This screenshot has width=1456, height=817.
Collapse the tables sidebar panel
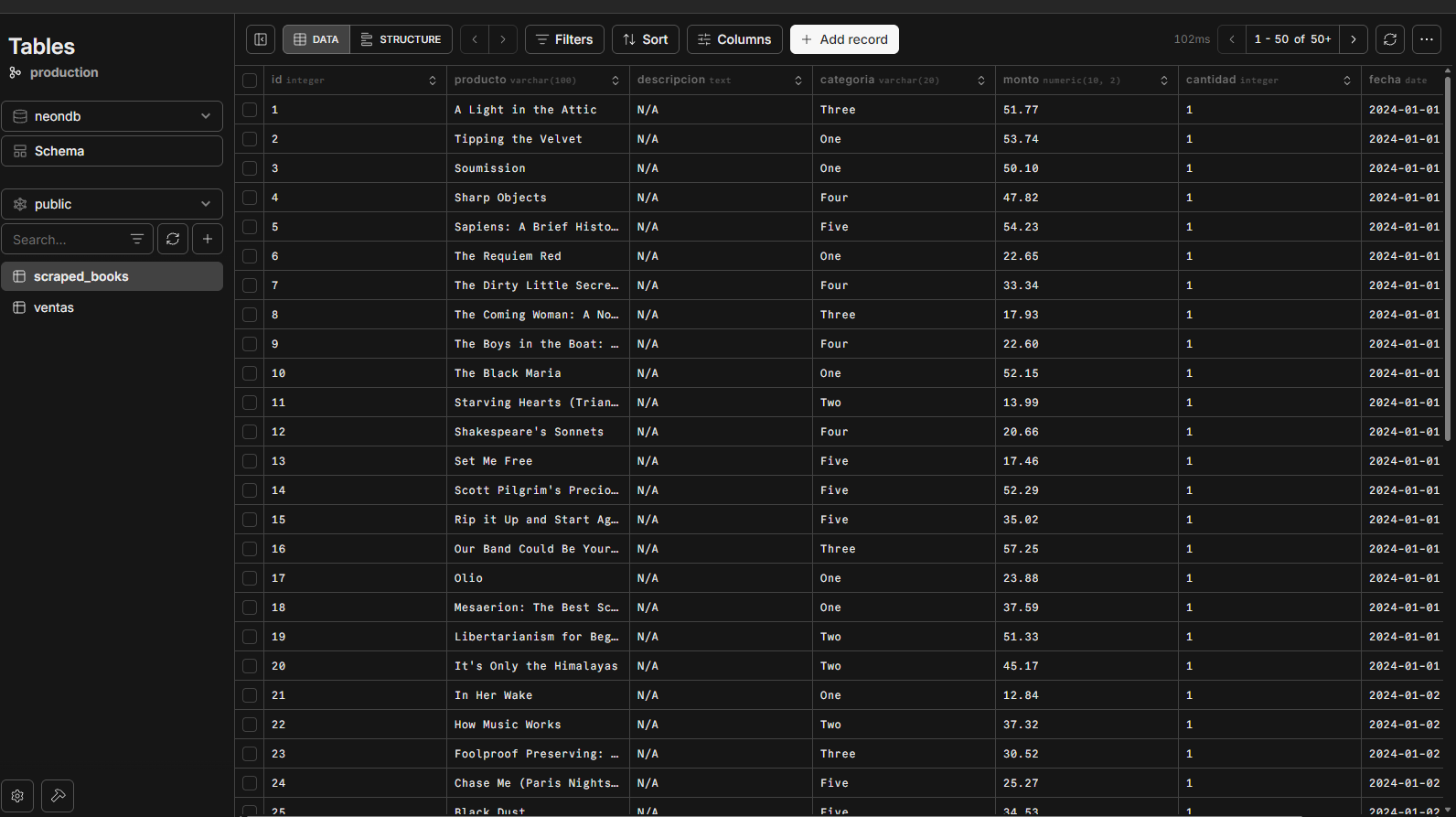pos(261,39)
